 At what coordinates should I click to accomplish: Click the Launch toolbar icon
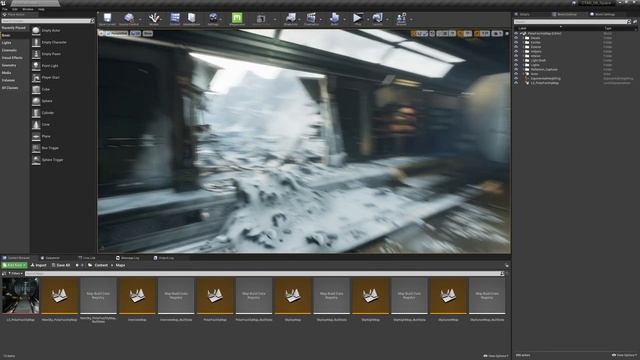coord(378,18)
